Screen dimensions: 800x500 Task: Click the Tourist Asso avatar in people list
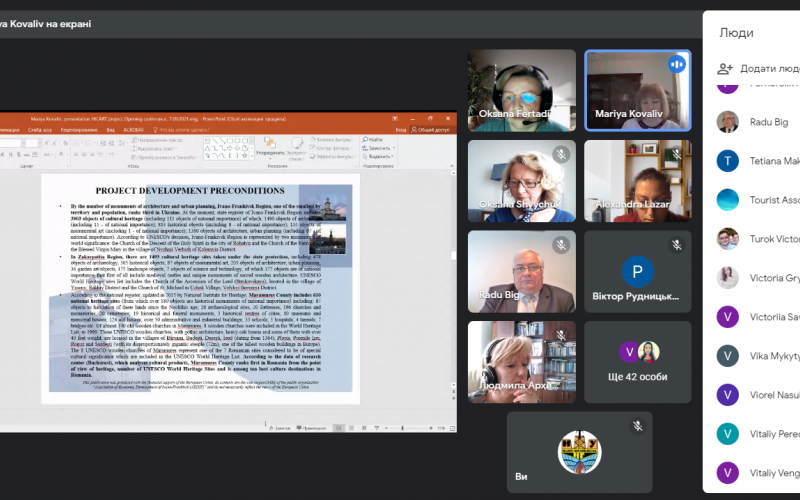tap(728, 200)
